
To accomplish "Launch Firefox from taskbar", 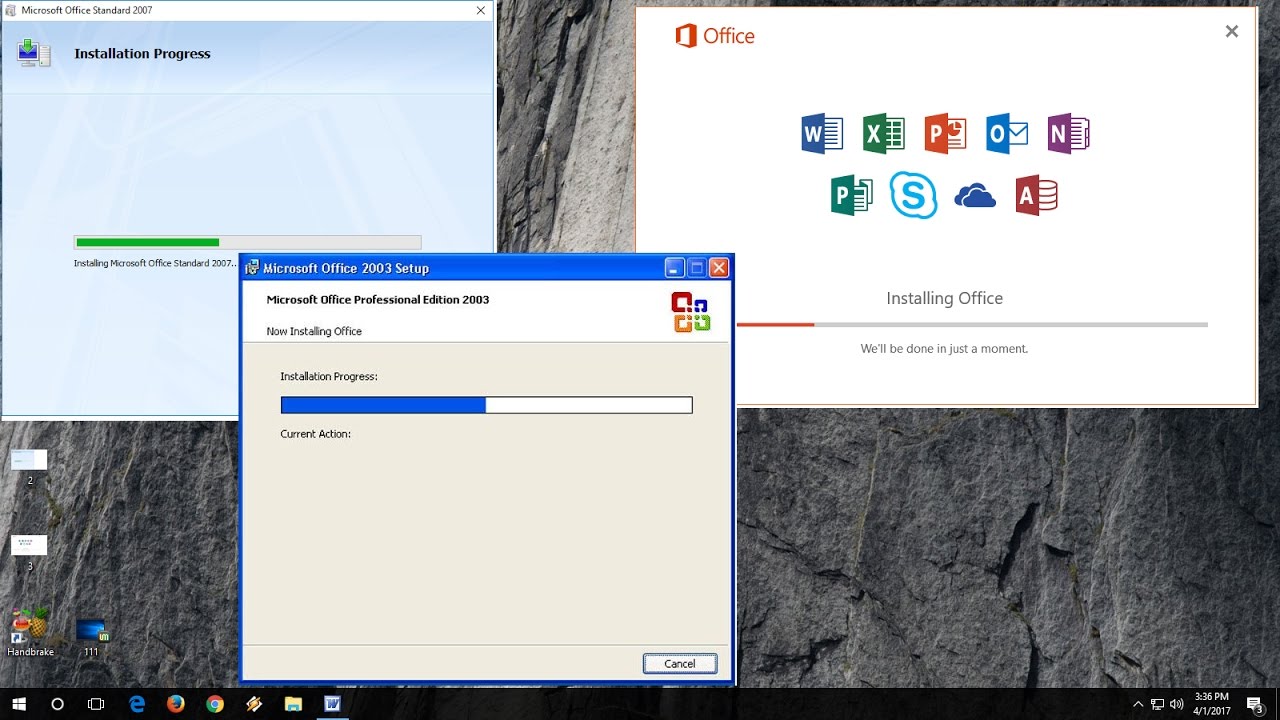I will coord(176,704).
